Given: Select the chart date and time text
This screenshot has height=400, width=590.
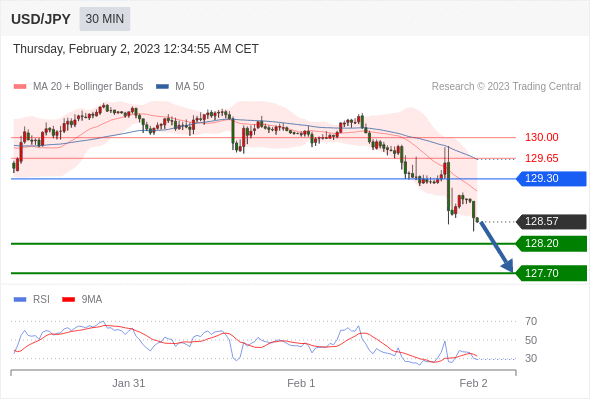Looking at the screenshot, I should pos(136,49).
